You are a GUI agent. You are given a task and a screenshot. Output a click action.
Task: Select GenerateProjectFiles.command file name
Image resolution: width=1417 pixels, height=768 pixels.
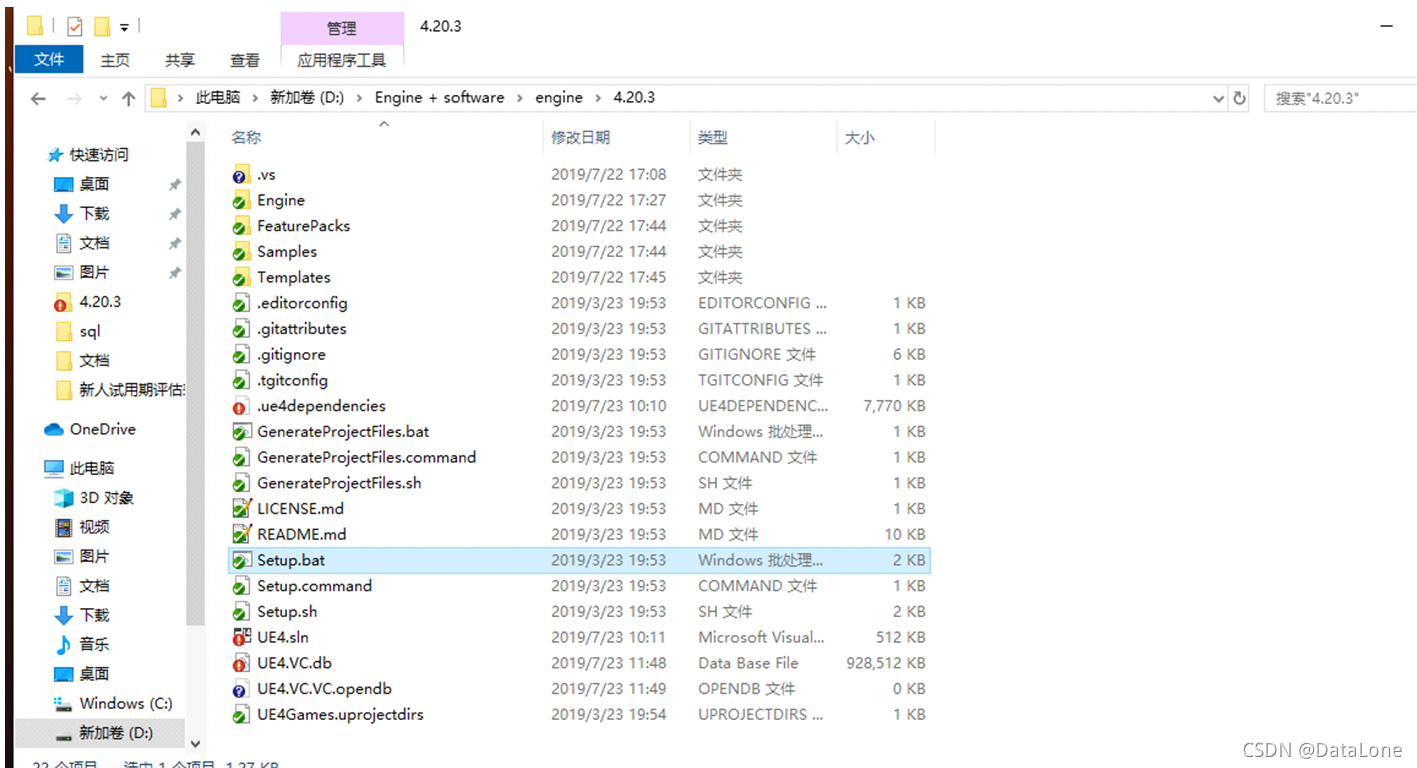[x=366, y=457]
